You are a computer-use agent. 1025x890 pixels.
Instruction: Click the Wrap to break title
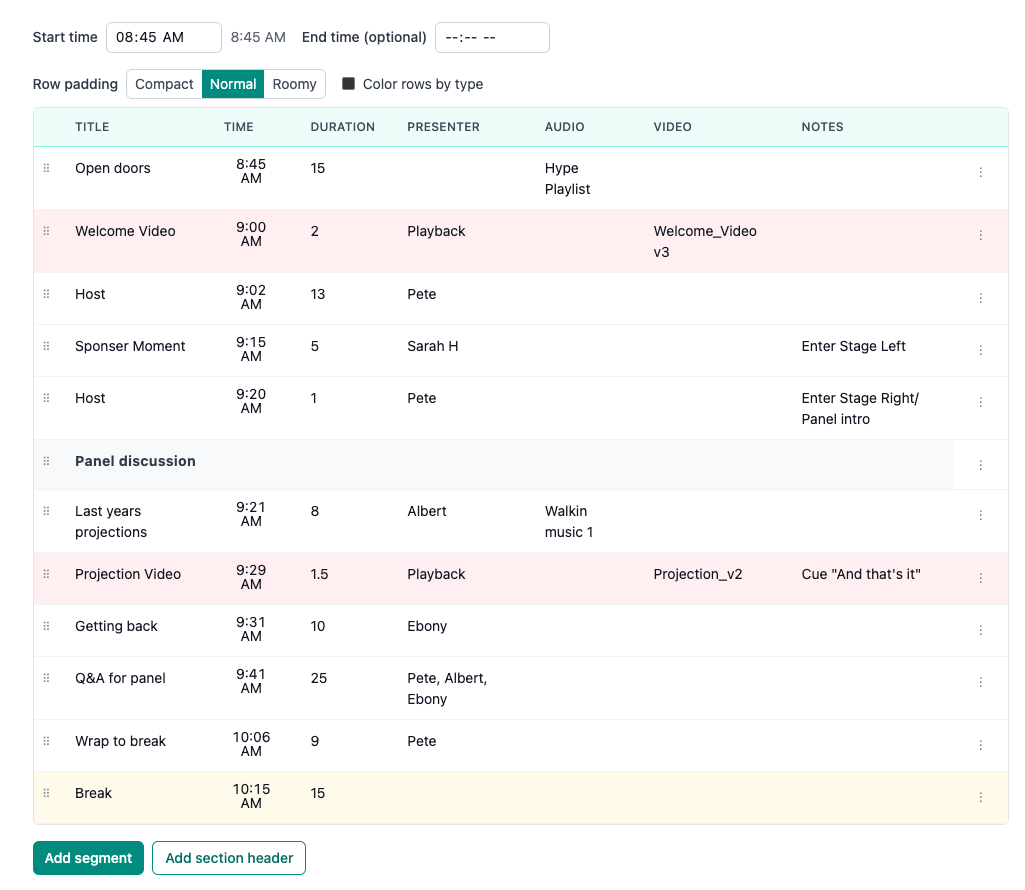(x=120, y=741)
